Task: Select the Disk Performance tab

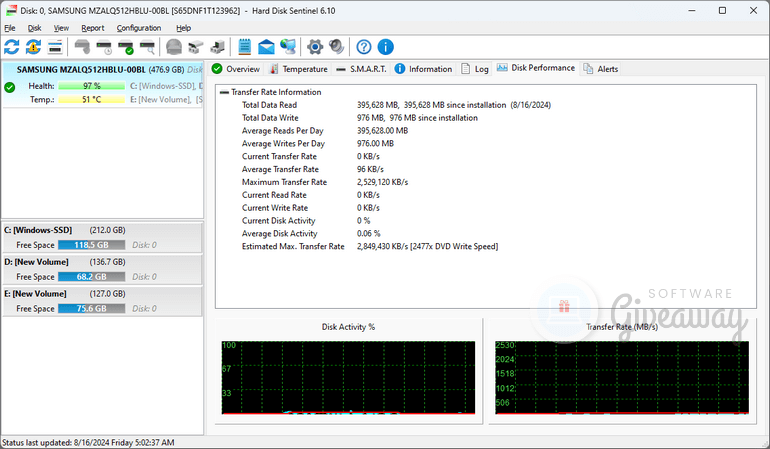Action: [536, 68]
